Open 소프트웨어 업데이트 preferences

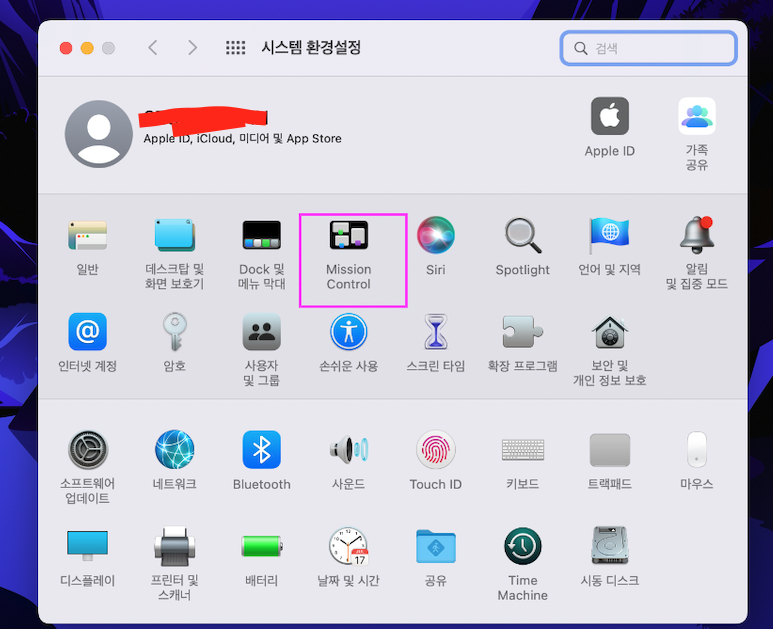click(87, 450)
